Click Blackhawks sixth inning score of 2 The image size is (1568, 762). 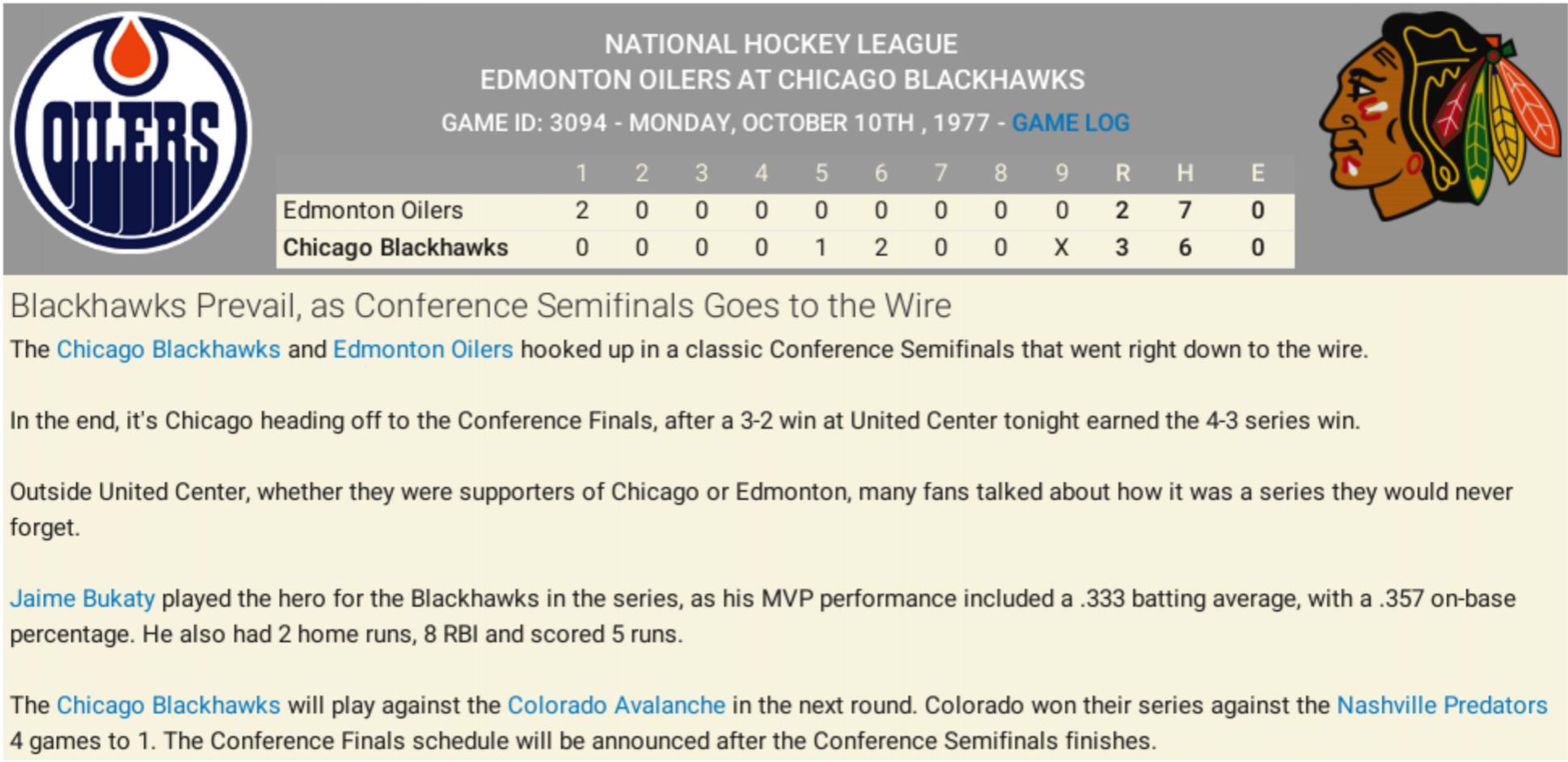[x=881, y=248]
